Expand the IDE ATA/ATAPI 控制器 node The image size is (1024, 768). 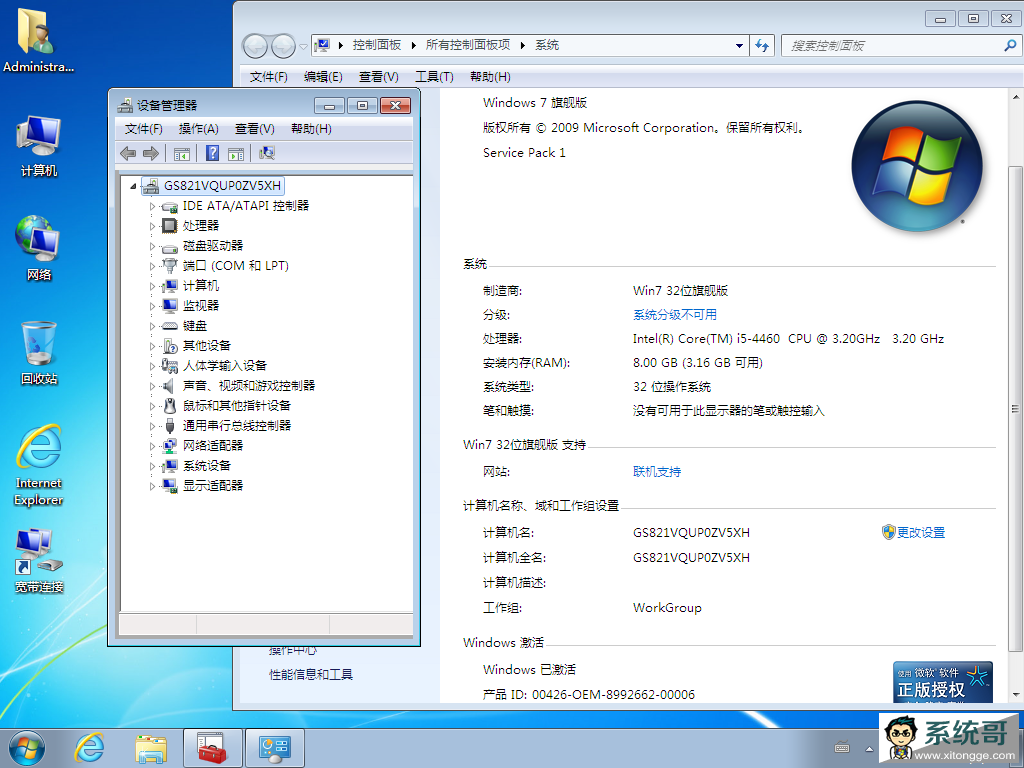(153, 206)
